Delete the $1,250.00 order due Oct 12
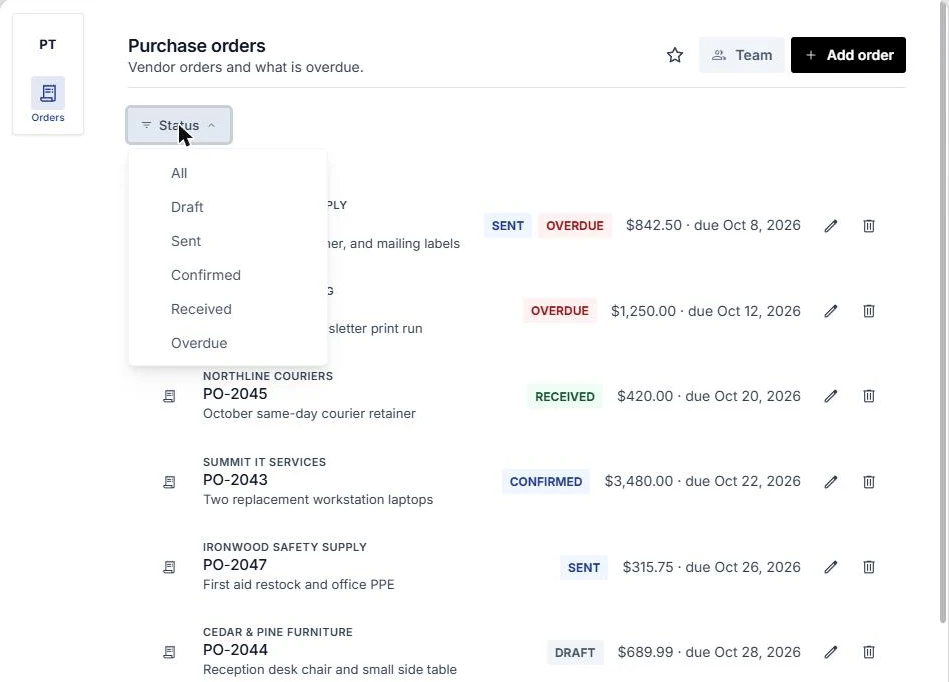Image resolution: width=949 pixels, height=682 pixels. pos(869,311)
